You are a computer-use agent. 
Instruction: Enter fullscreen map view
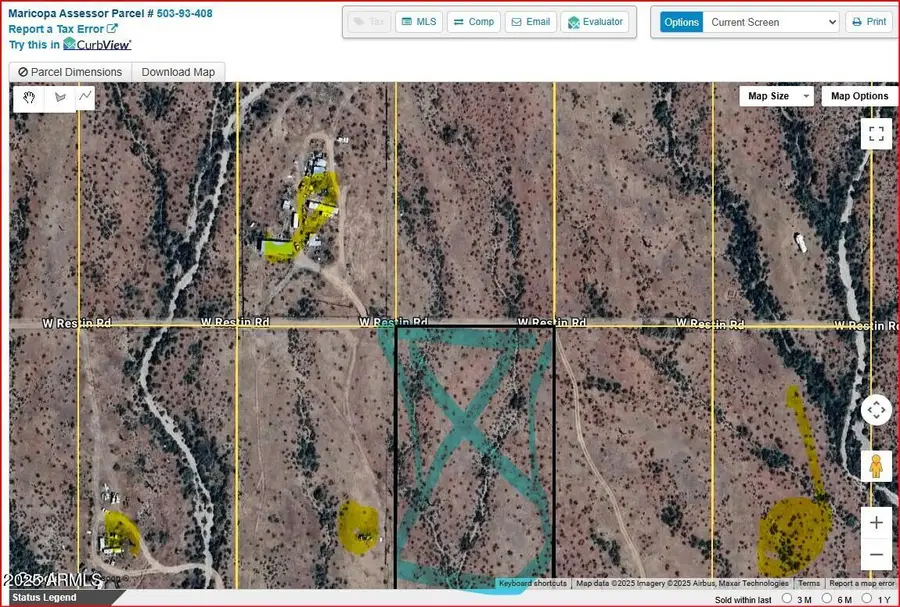[875, 133]
